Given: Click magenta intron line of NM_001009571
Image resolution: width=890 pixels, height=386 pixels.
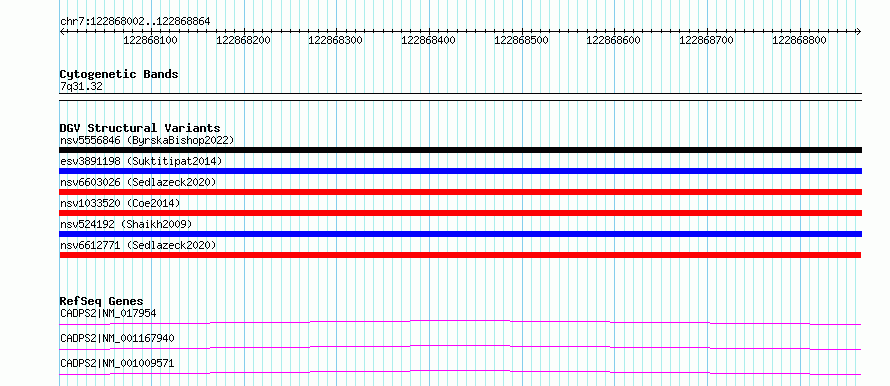Looking at the screenshot, I should tap(460, 371).
